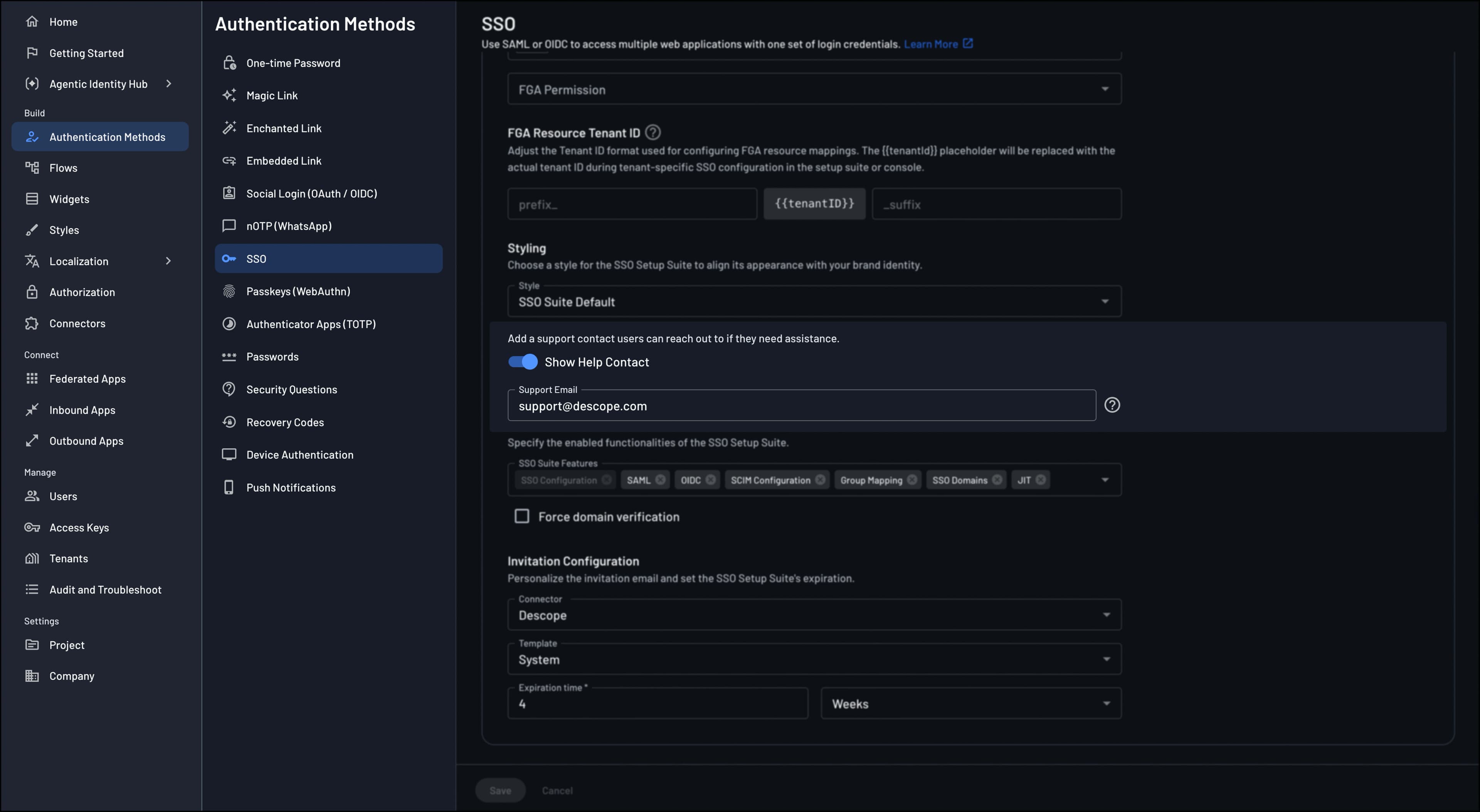The image size is (1480, 812).
Task: Open Embedded Link method
Action: [329, 161]
